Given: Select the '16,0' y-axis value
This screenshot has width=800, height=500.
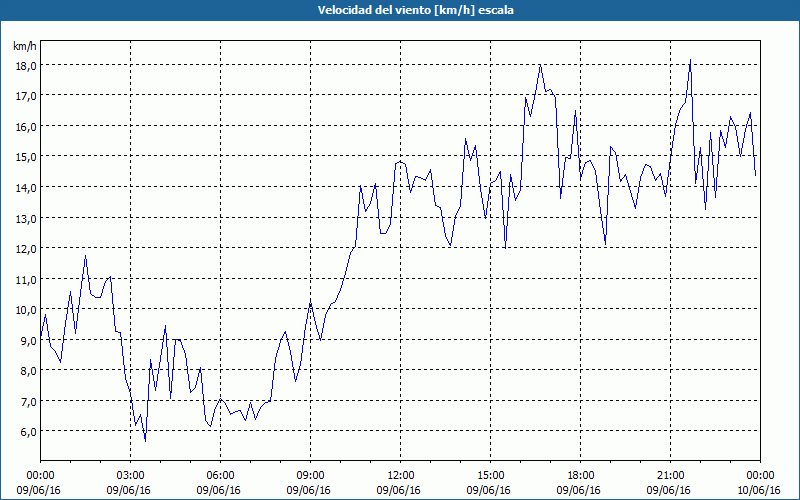Looking at the screenshot, I should pyautogui.click(x=25, y=127).
